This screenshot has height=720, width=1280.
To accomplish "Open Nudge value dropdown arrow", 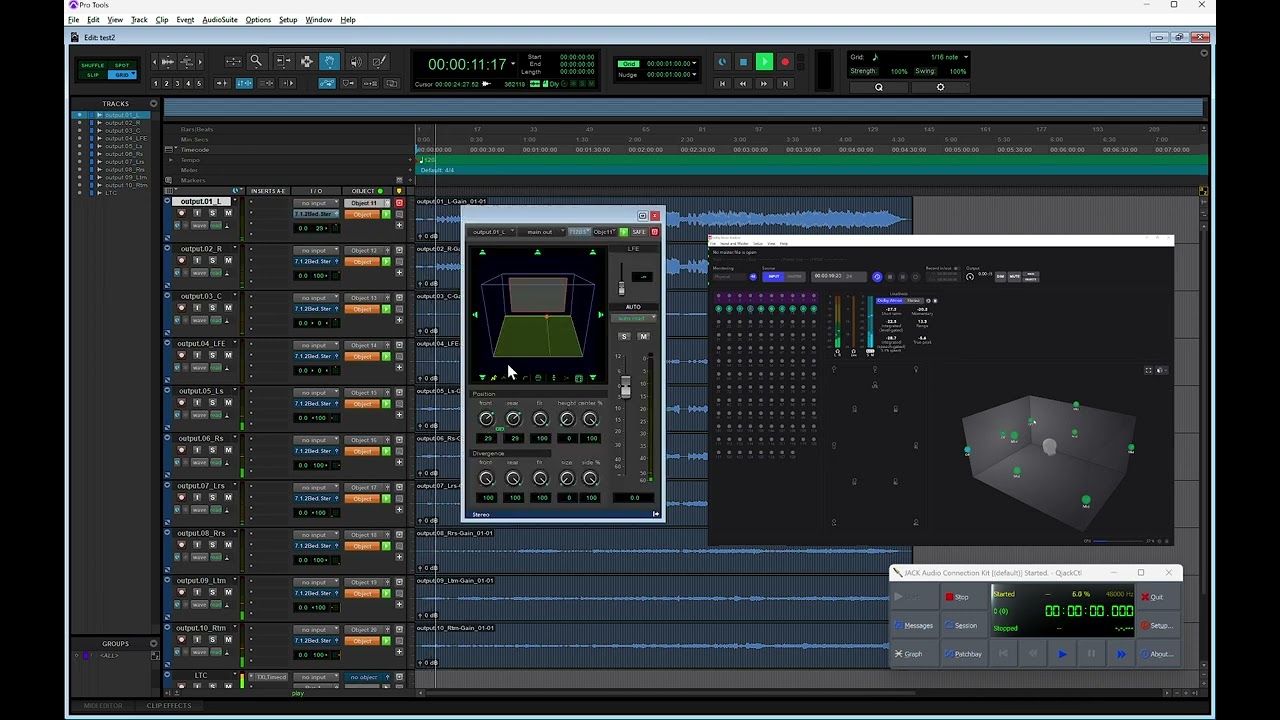I will tap(694, 74).
